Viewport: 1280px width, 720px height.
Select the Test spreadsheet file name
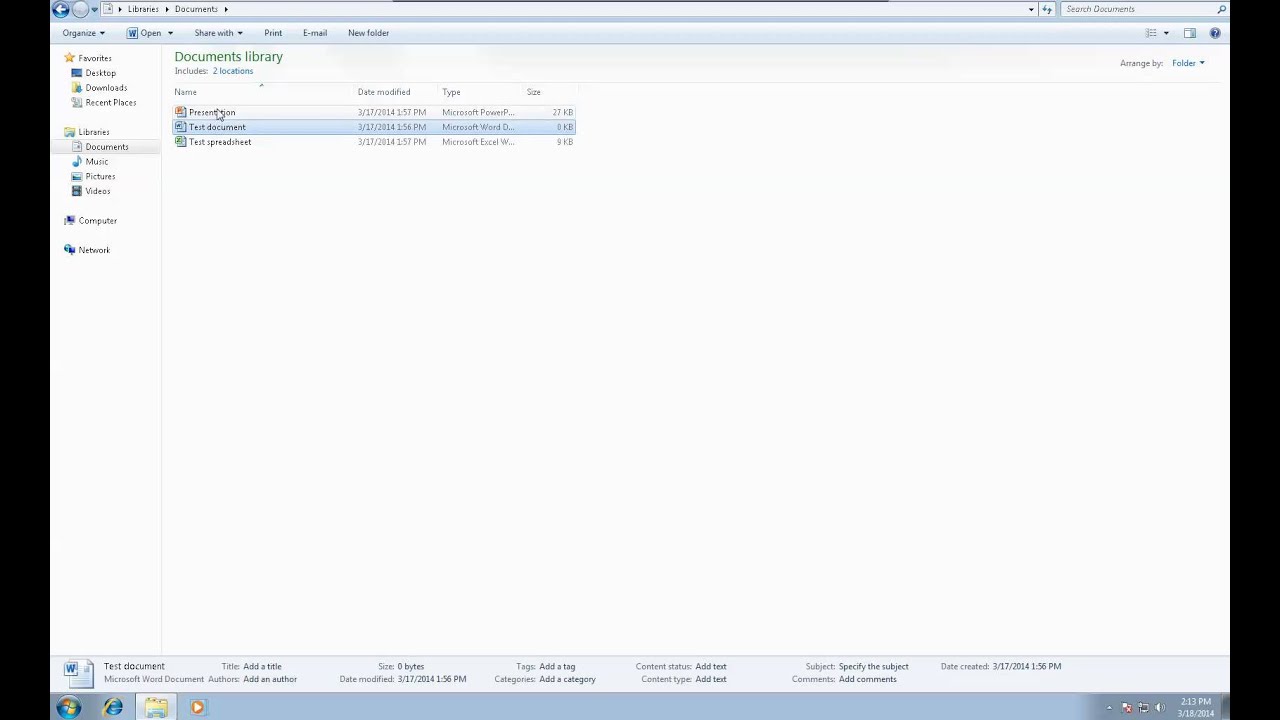click(220, 142)
